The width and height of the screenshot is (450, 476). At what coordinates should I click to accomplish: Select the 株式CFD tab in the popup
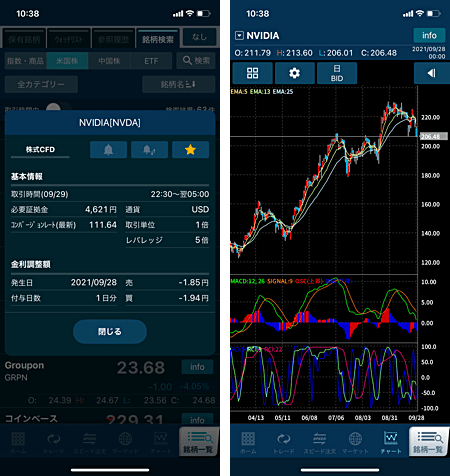pos(40,150)
